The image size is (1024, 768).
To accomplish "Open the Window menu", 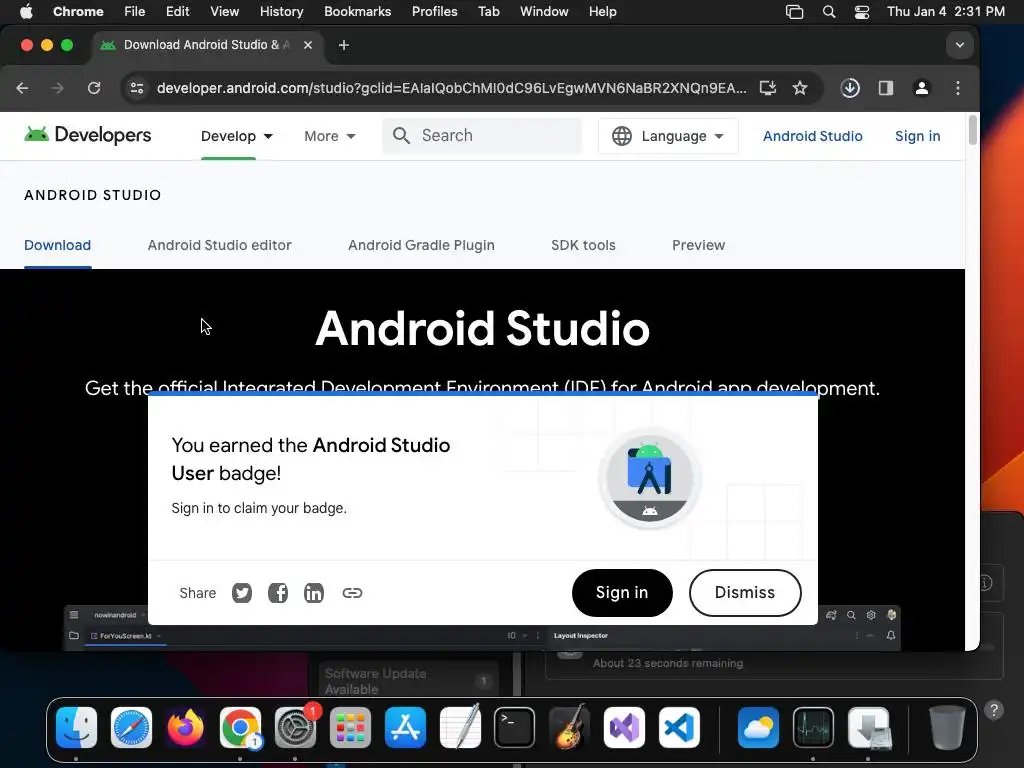I will pos(544,11).
